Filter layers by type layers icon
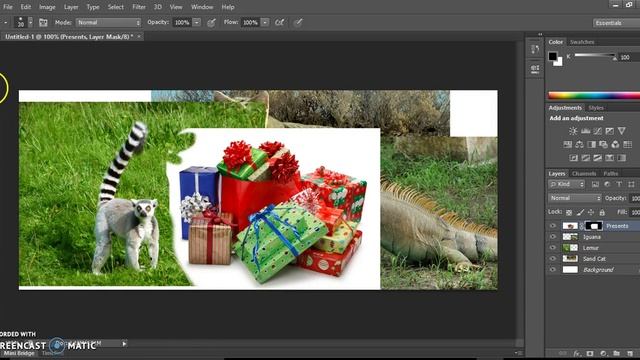 tap(619, 184)
